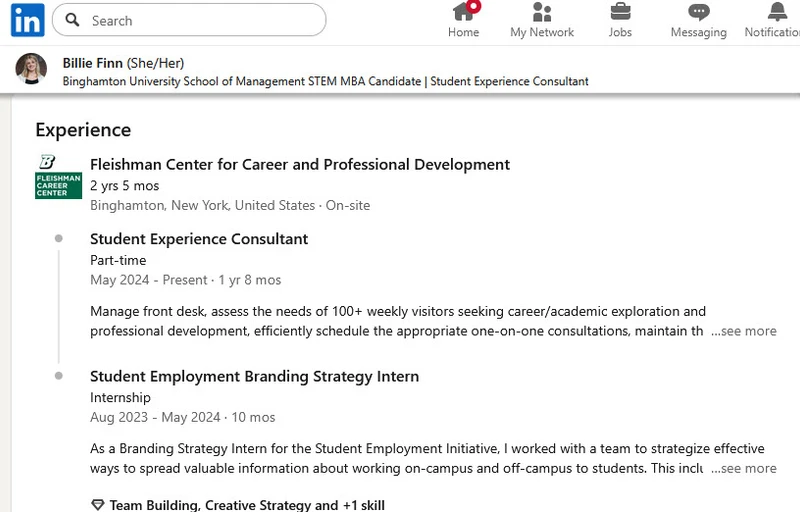Select the Student Experience Consultant position title
800x512 pixels.
[x=199, y=239]
